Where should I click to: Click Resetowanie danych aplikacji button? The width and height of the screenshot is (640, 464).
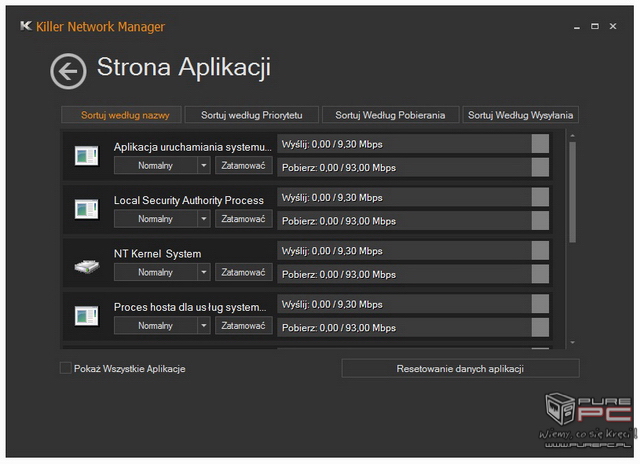pos(460,369)
